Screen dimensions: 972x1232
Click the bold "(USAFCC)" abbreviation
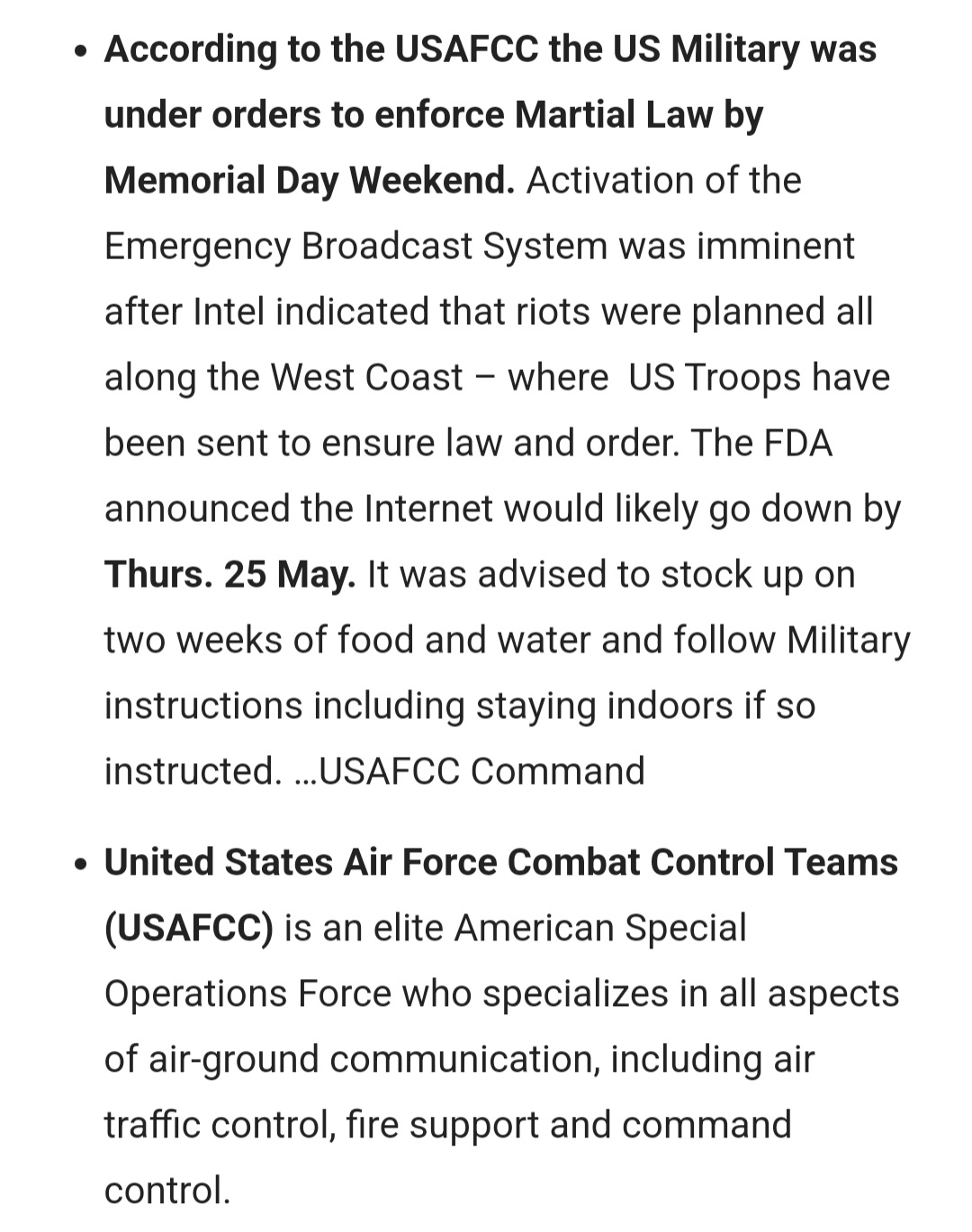[x=188, y=929]
